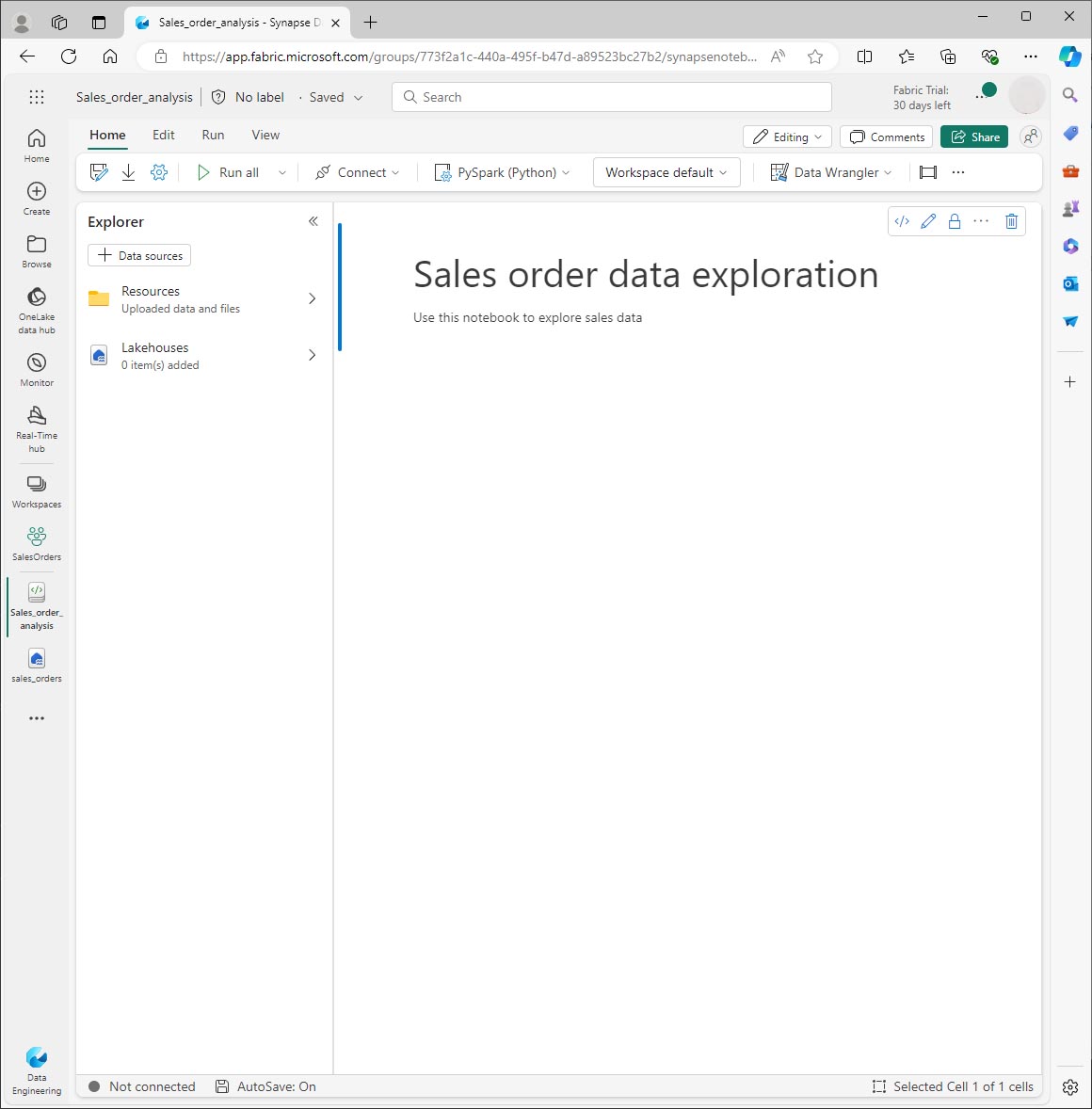Click Selected Cell 1 of 1 cells status
Image resolution: width=1092 pixels, height=1109 pixels.
tap(953, 1086)
